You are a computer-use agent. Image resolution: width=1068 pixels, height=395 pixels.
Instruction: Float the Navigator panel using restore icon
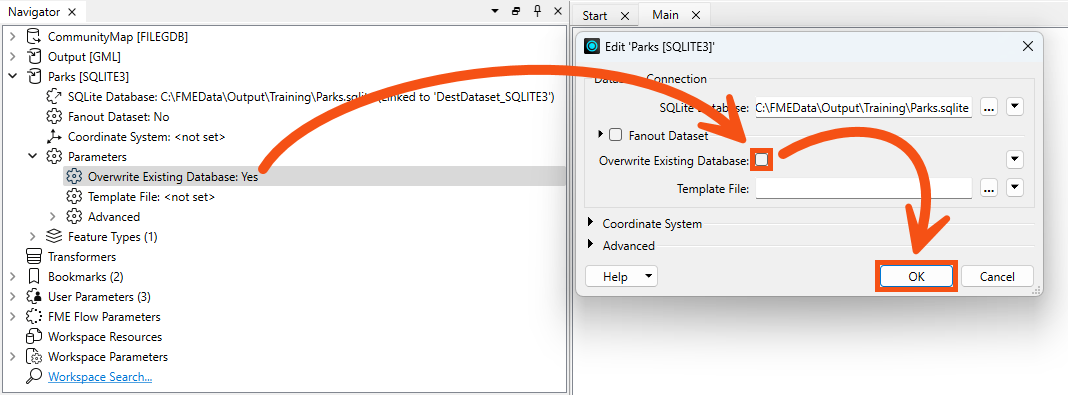[516, 12]
